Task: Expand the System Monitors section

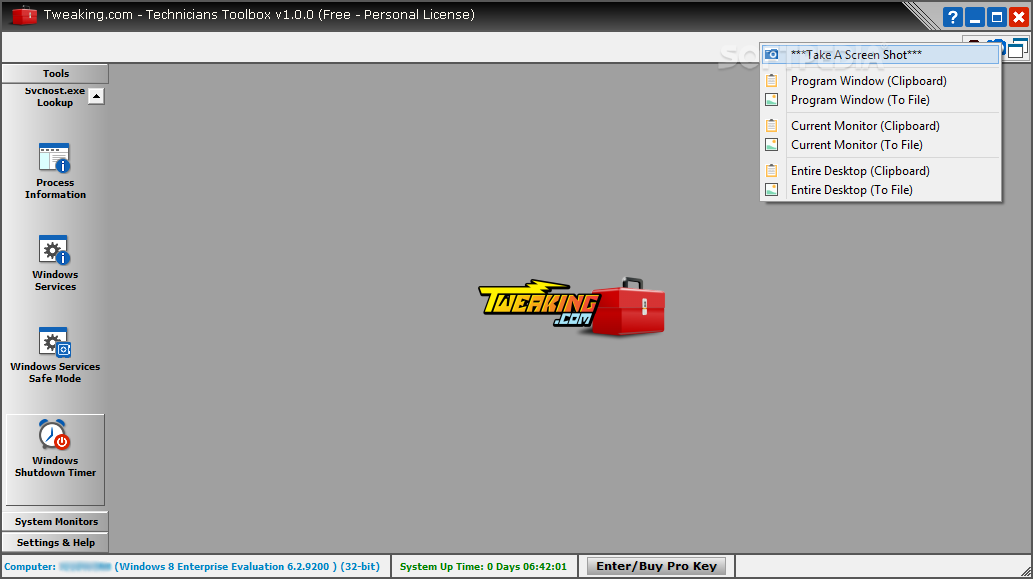Action: 55,521
